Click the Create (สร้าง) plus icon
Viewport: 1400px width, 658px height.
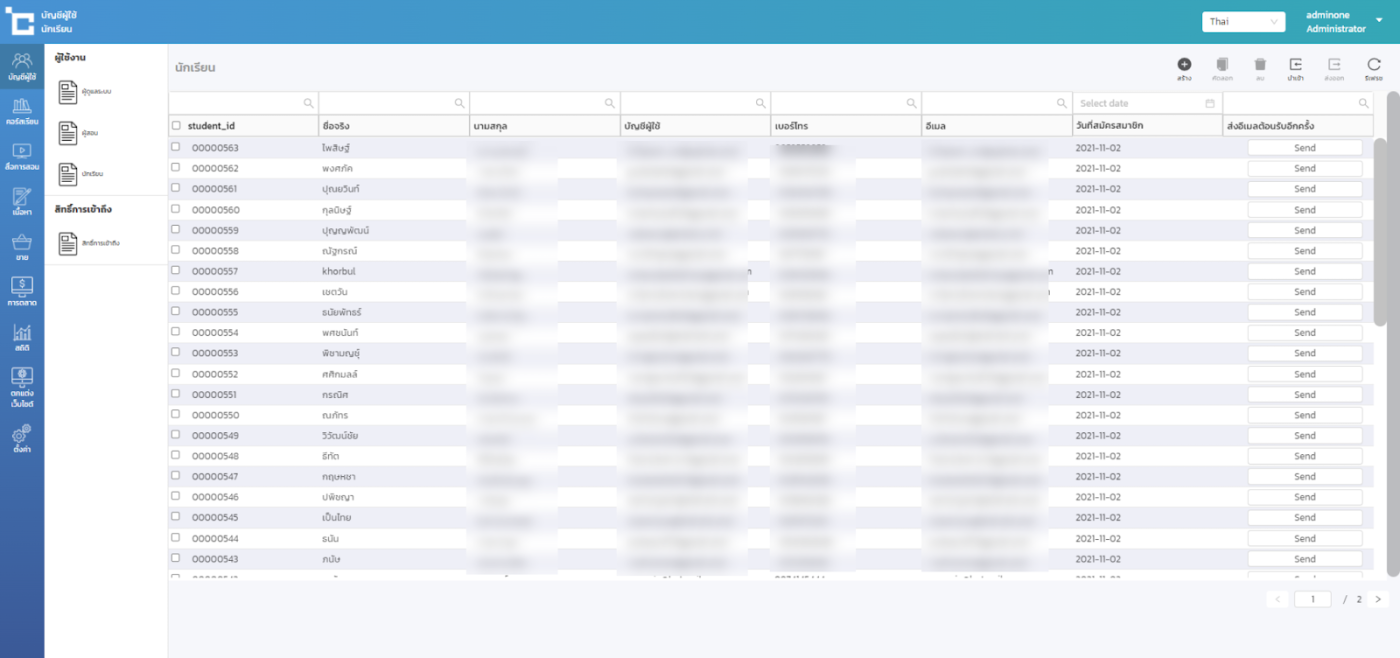coord(1184,65)
